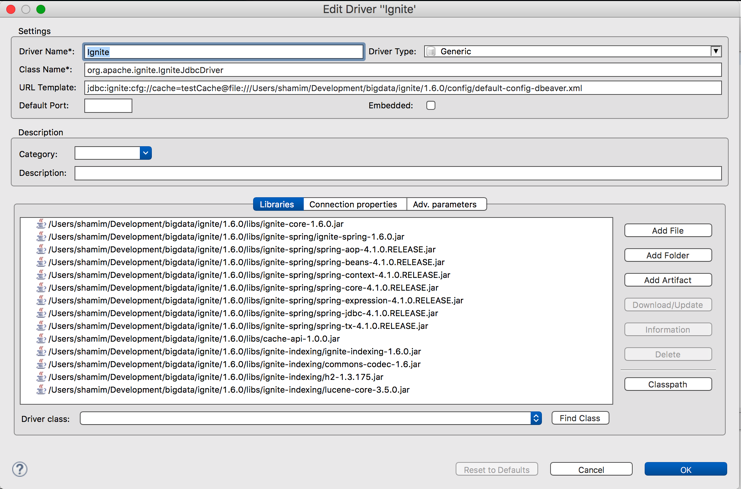The image size is (741, 489).
Task: Click the jar icon beside h2-1.3.175.jar
Action: 41,377
